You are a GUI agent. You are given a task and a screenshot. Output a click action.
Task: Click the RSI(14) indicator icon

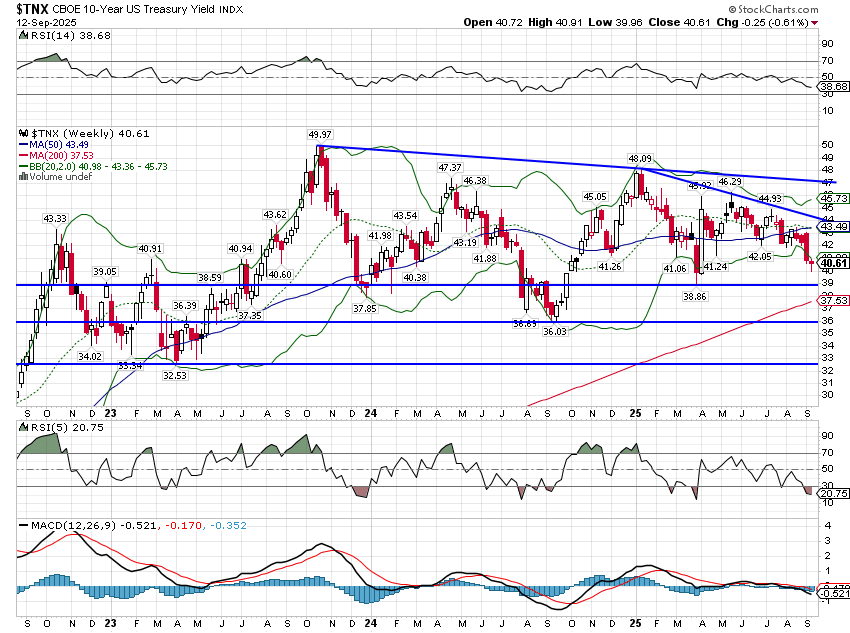23,35
